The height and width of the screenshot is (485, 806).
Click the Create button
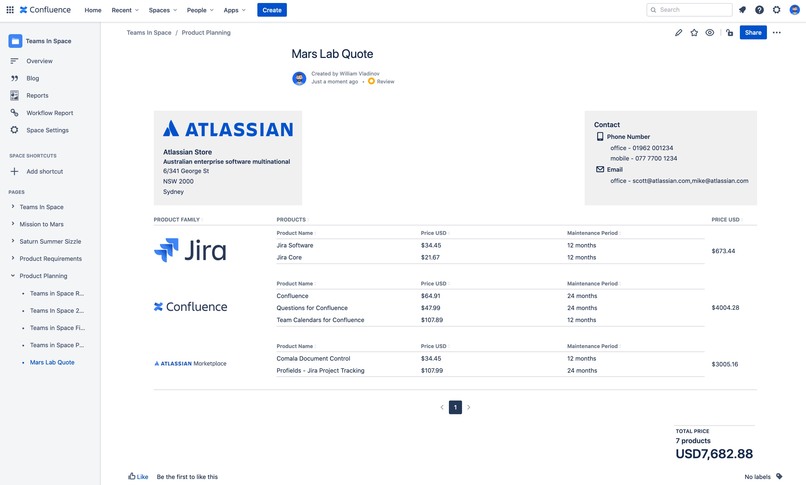pyautogui.click(x=272, y=10)
